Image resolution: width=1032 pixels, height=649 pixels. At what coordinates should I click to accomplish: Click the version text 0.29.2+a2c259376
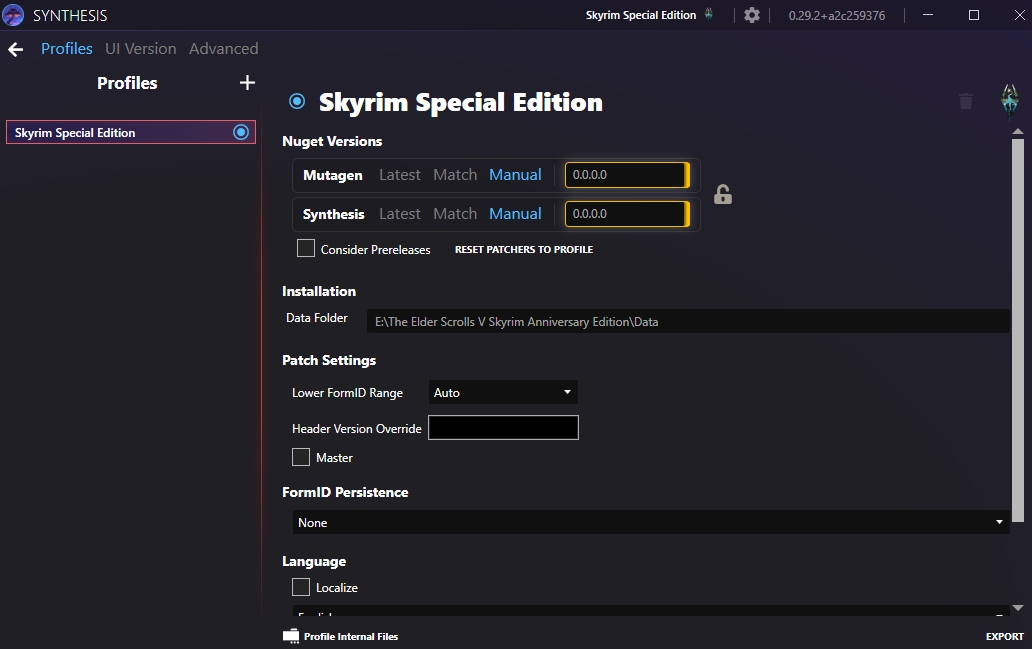click(x=837, y=15)
